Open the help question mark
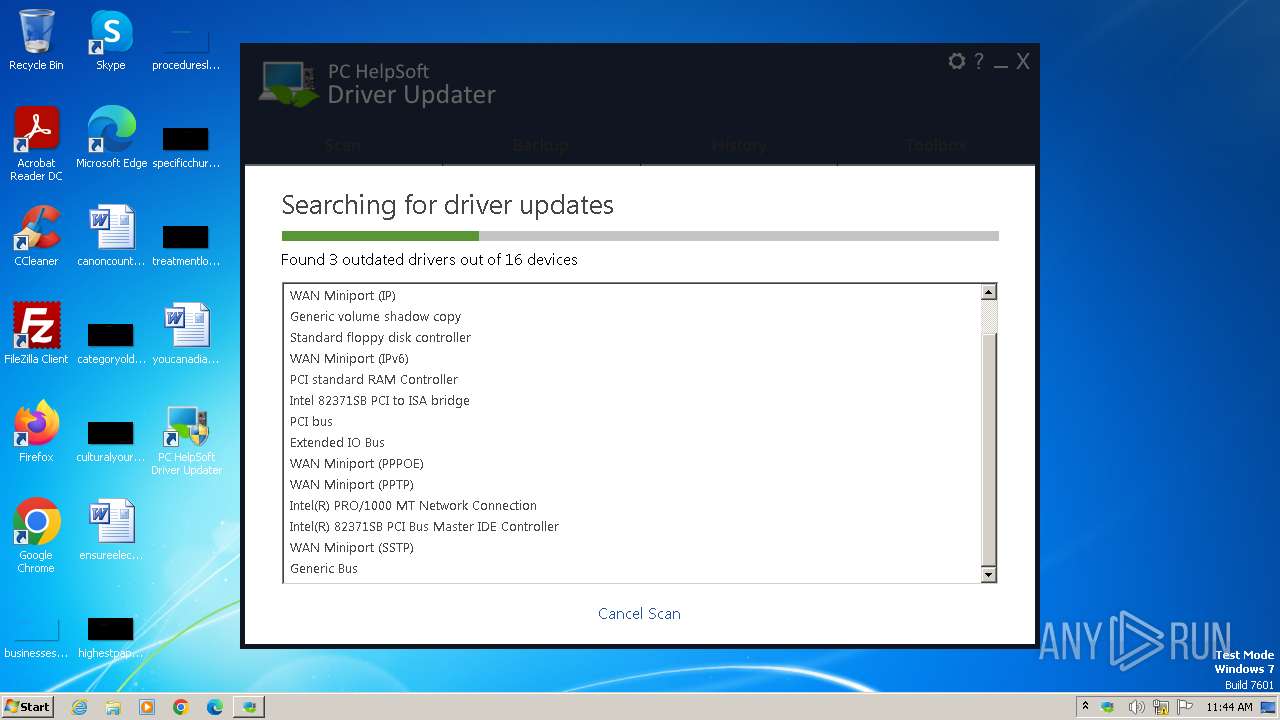1280x720 pixels. pos(979,62)
